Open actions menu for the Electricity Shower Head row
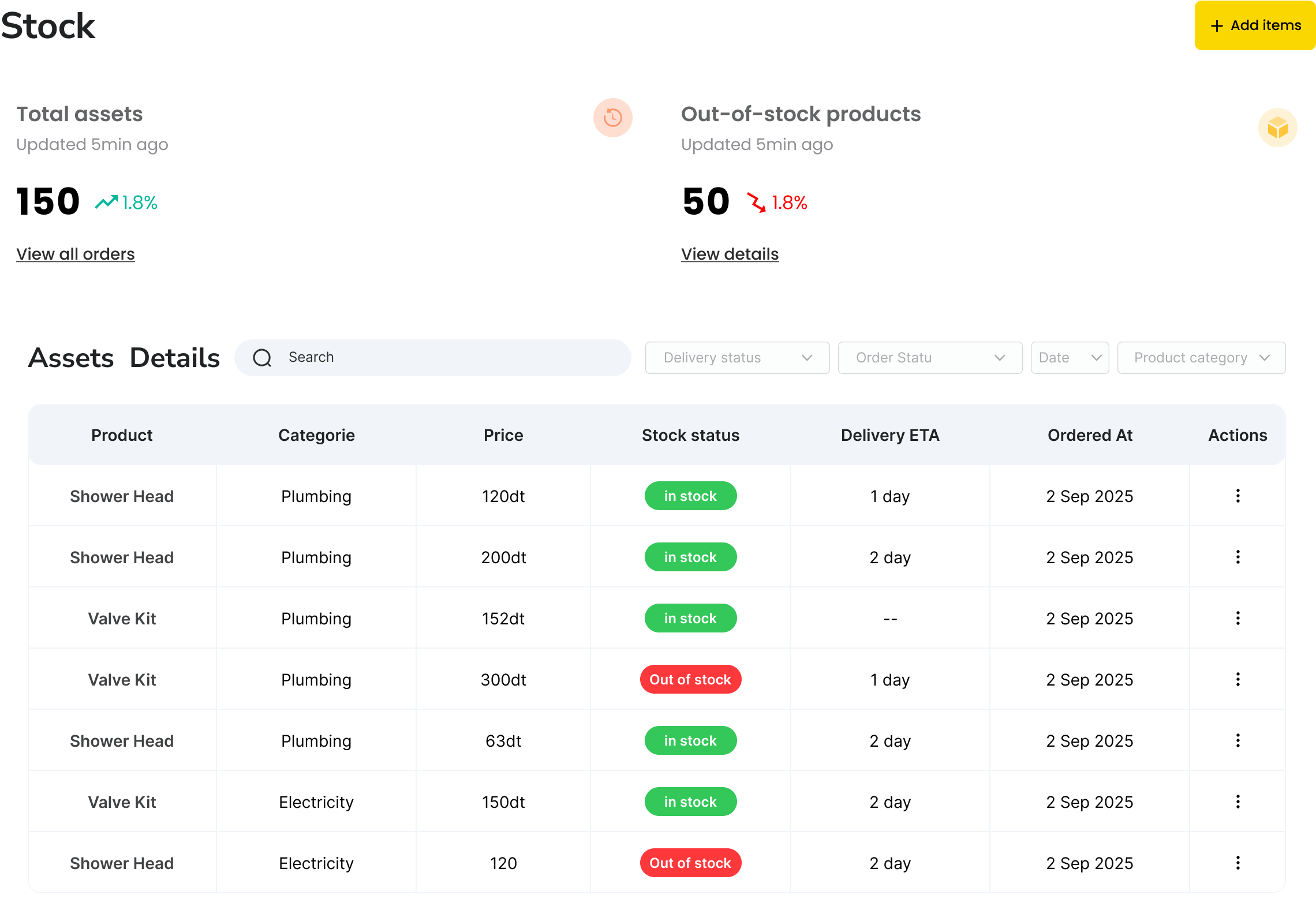The width and height of the screenshot is (1316, 921). click(x=1238, y=863)
